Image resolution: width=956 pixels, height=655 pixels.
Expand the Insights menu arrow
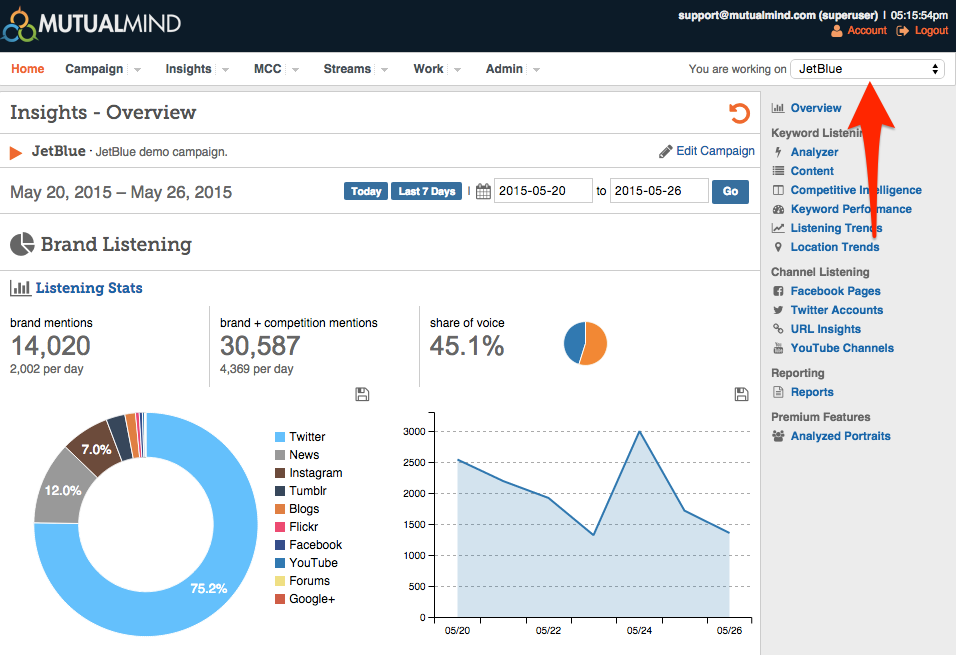(x=225, y=70)
